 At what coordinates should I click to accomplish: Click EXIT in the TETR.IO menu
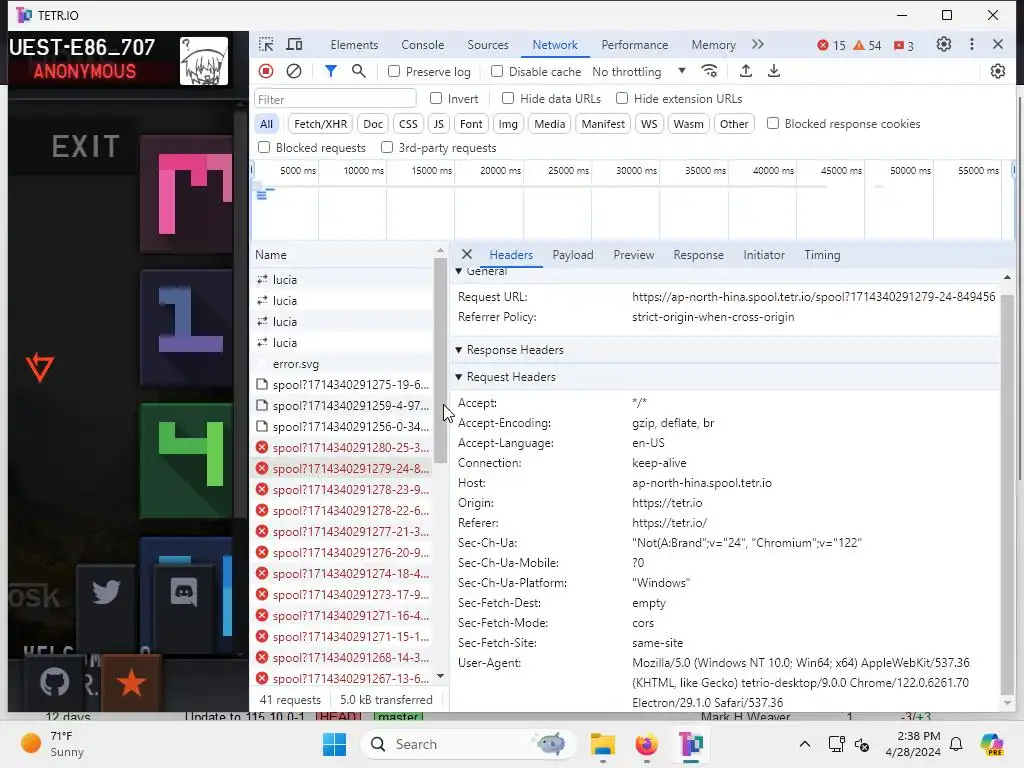(86, 146)
